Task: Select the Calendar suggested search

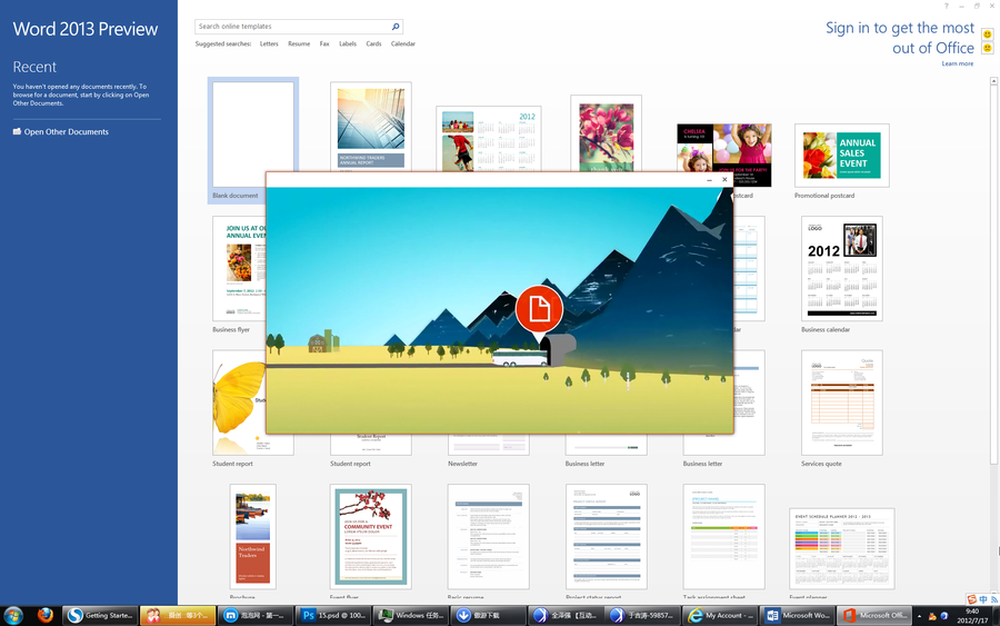Action: pos(403,44)
